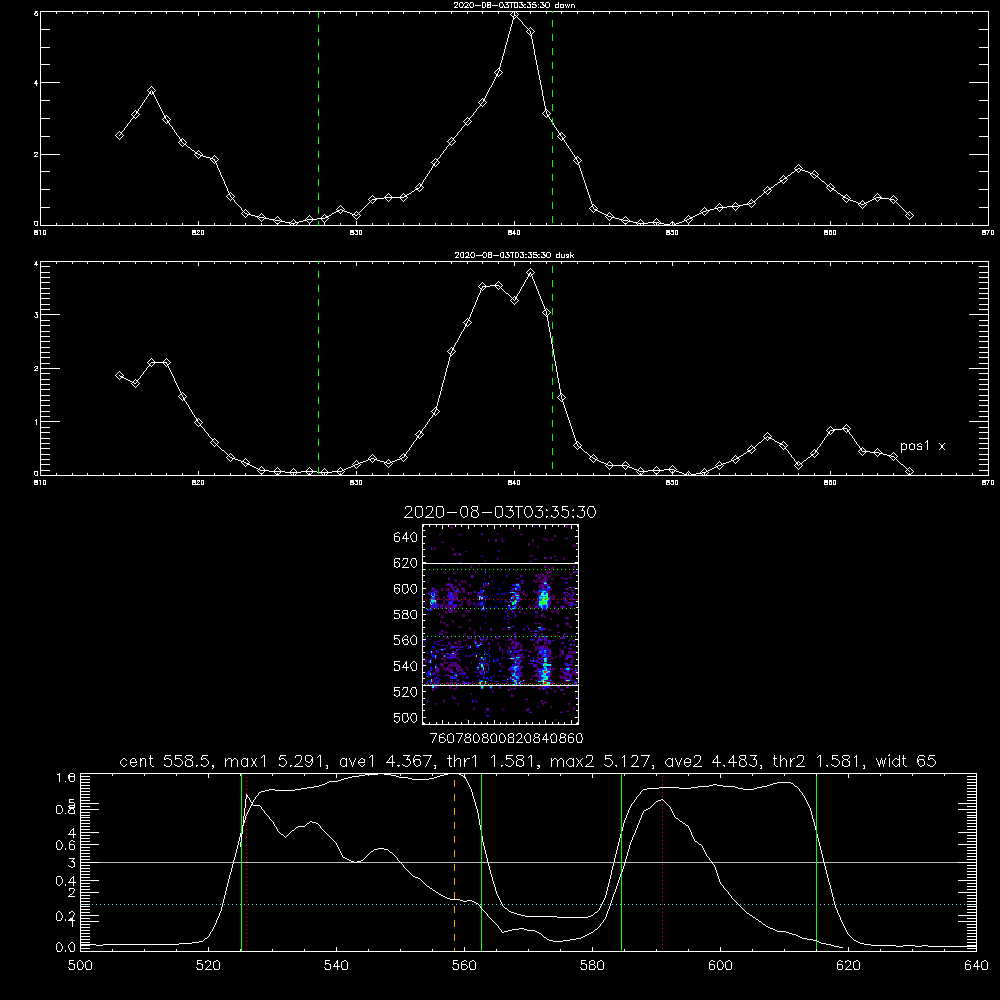Click the orange dashed center line at 558.5
This screenshot has height=1000, width=1000.
click(454, 861)
